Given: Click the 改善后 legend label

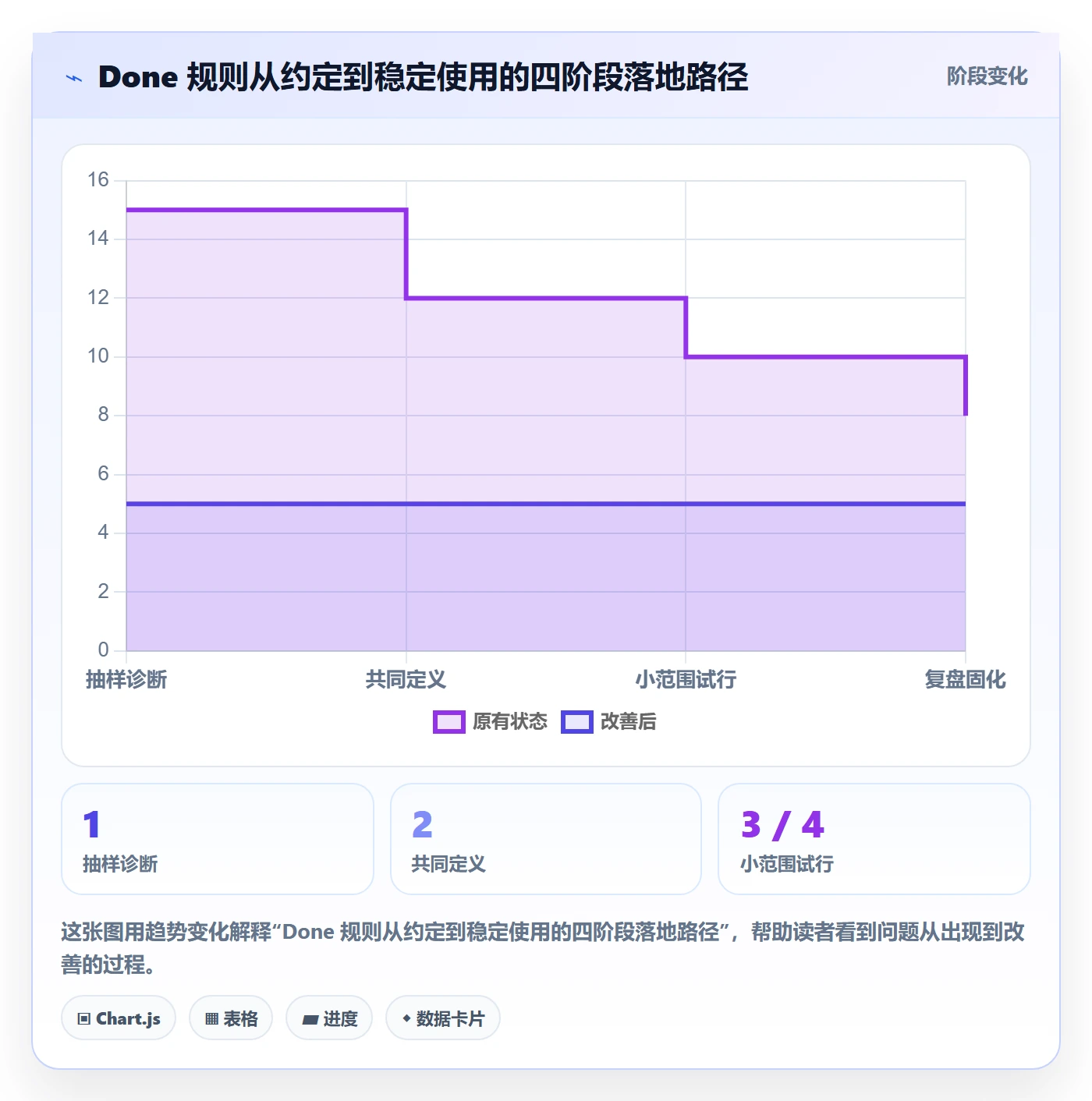Looking at the screenshot, I should (629, 722).
